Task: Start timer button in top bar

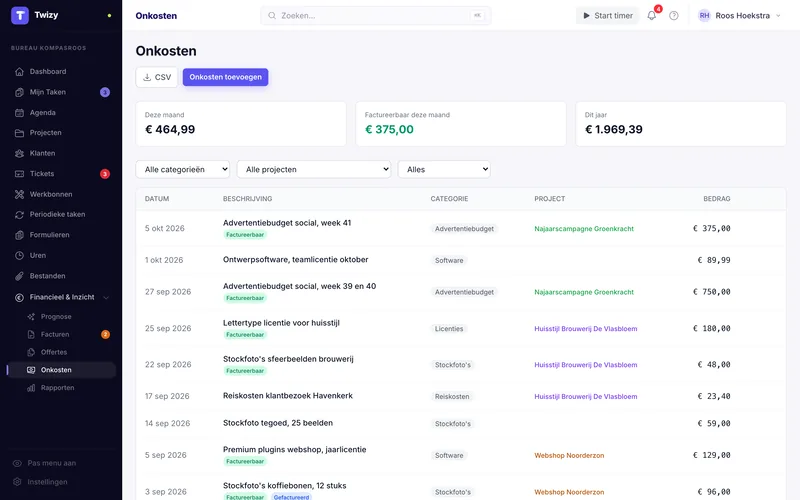Action: click(x=607, y=16)
